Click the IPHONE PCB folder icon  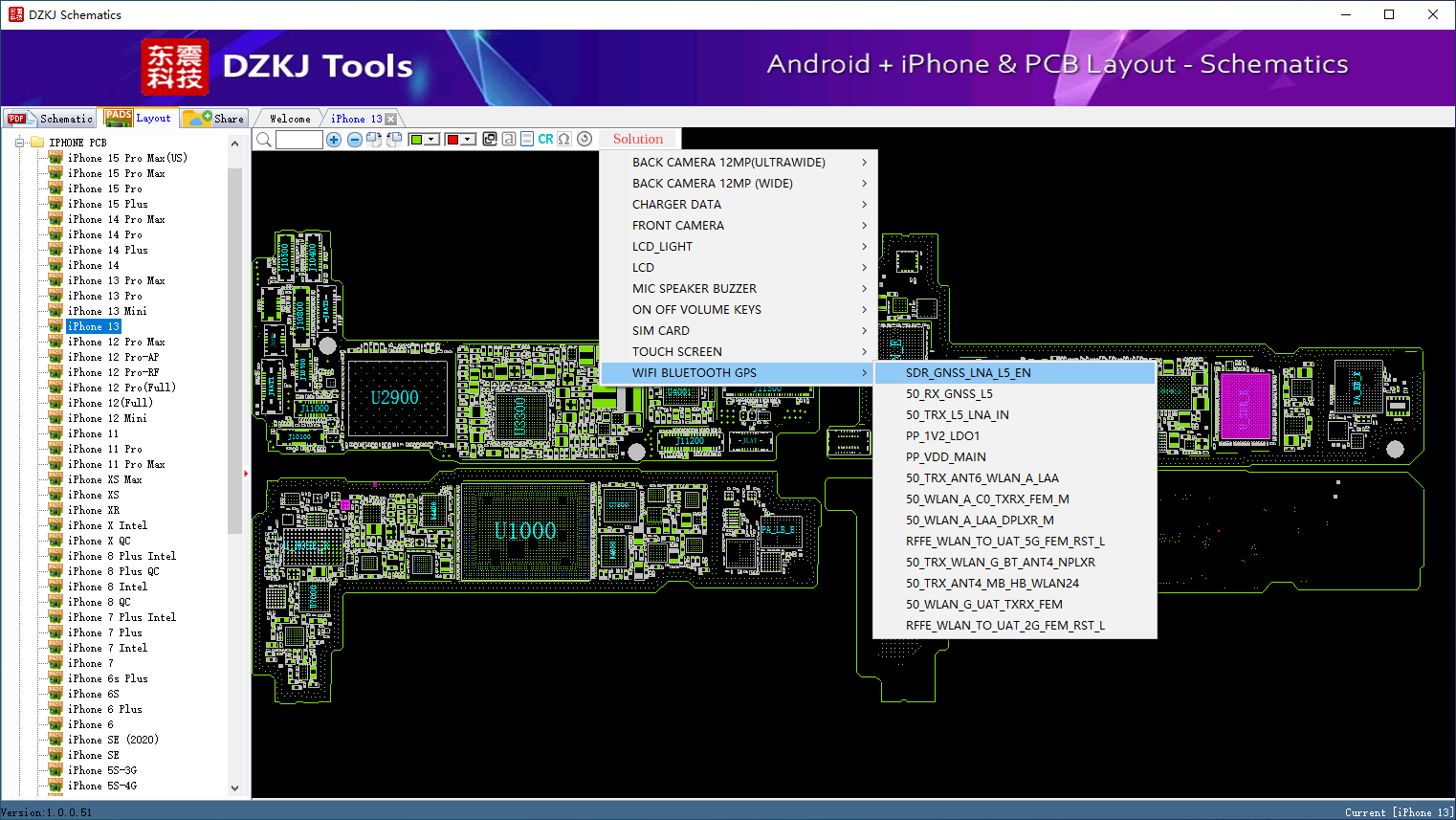tap(37, 143)
